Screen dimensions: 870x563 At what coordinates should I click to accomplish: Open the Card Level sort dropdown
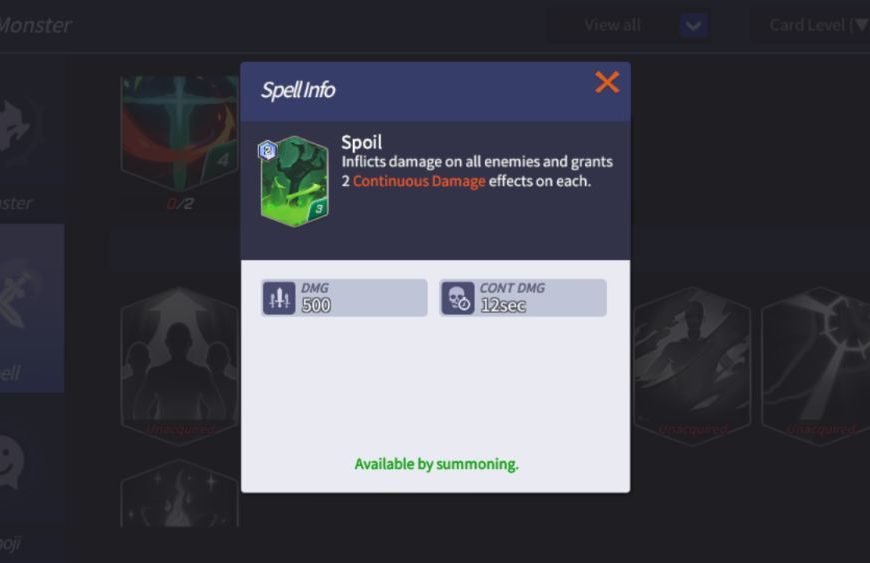click(816, 25)
